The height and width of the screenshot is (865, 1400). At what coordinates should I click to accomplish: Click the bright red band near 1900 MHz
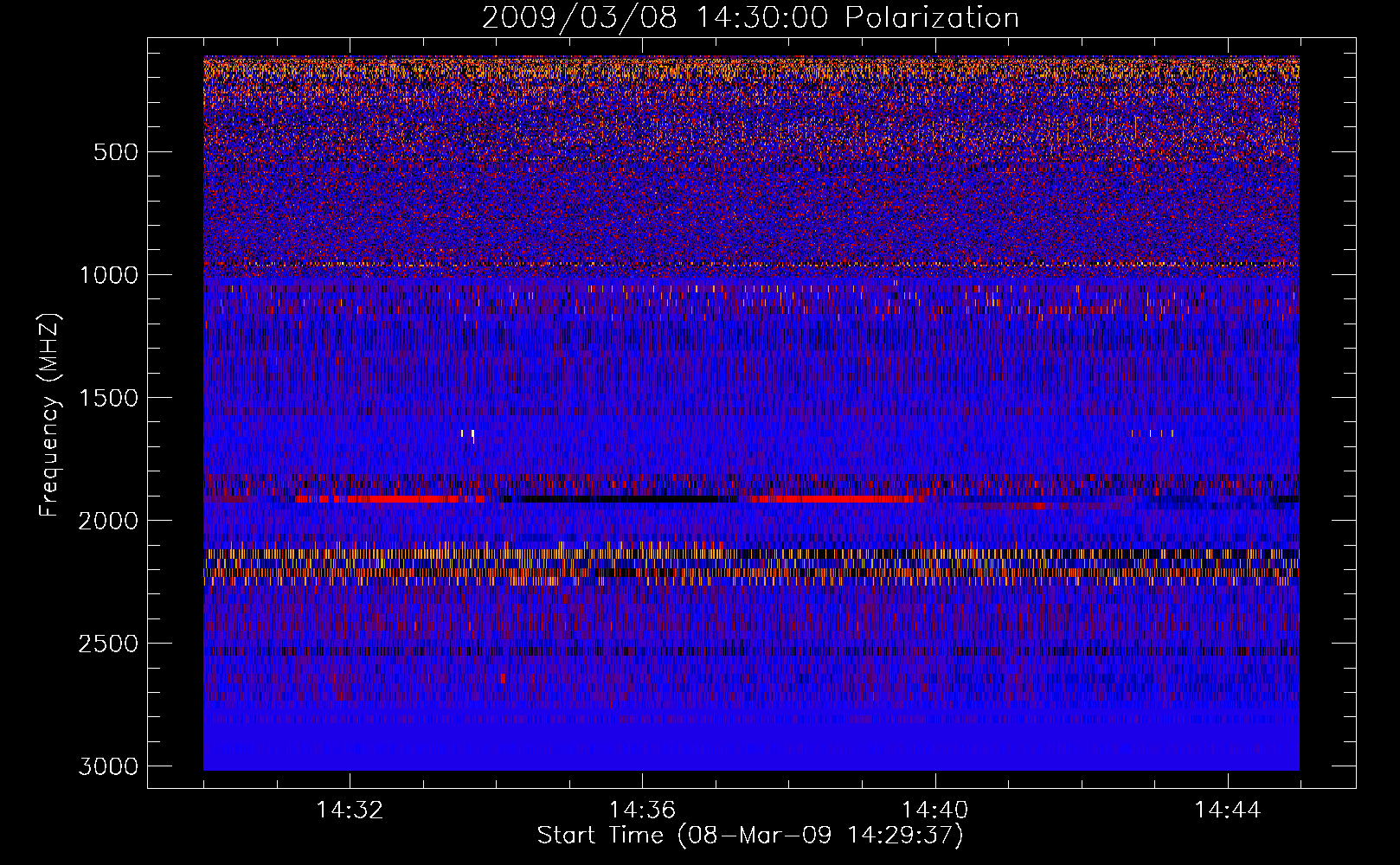[x=835, y=499]
